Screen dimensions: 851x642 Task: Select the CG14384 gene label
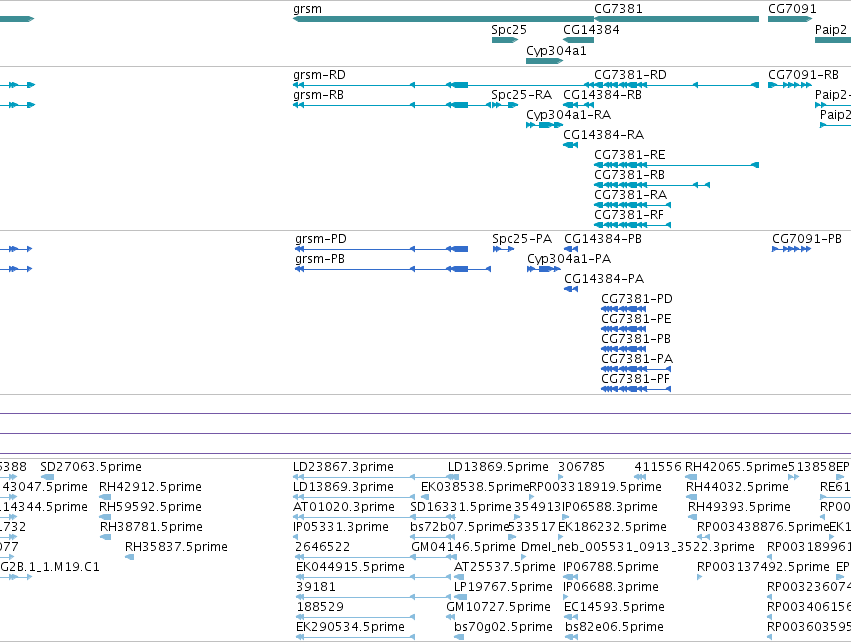pyautogui.click(x=591, y=30)
